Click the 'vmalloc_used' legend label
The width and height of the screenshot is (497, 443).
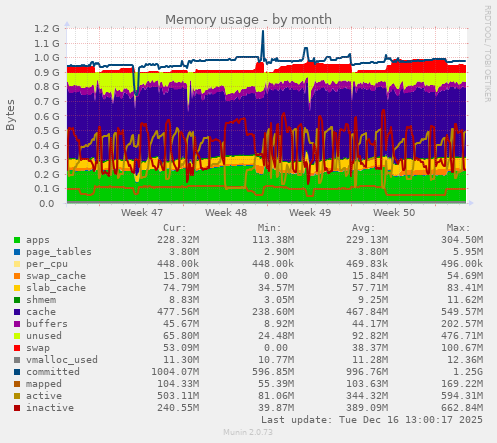[x=62, y=360]
